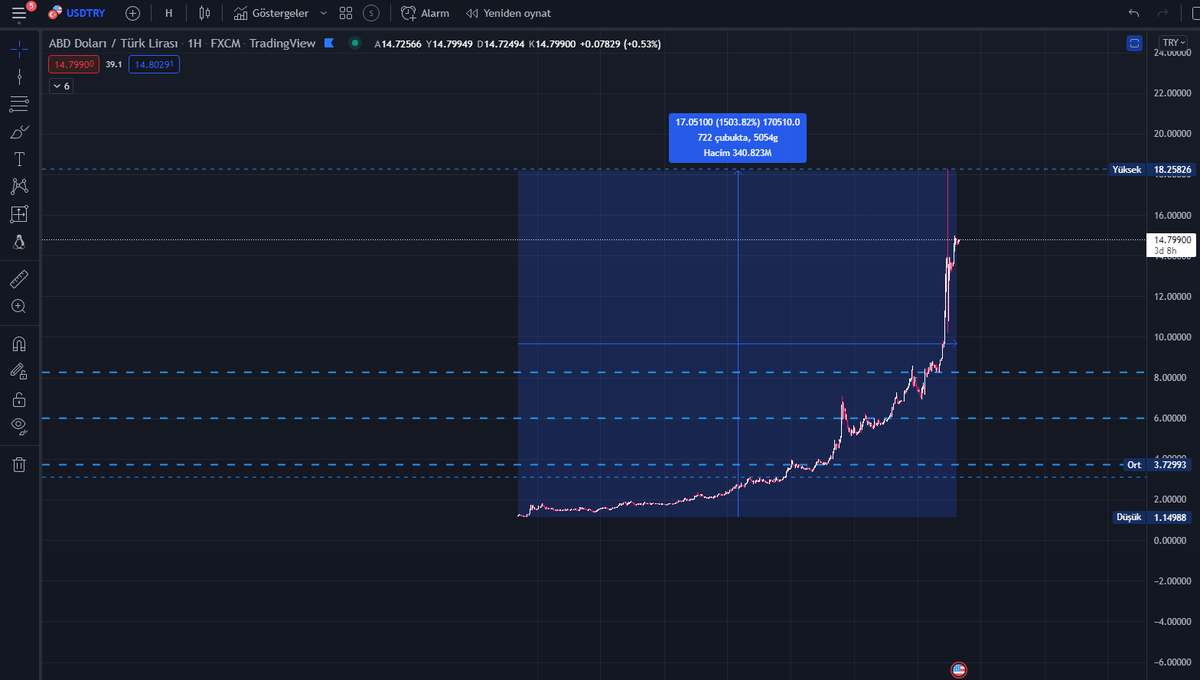Click the blue square button beside TRY
This screenshot has height=680, width=1200.
pos(1134,43)
